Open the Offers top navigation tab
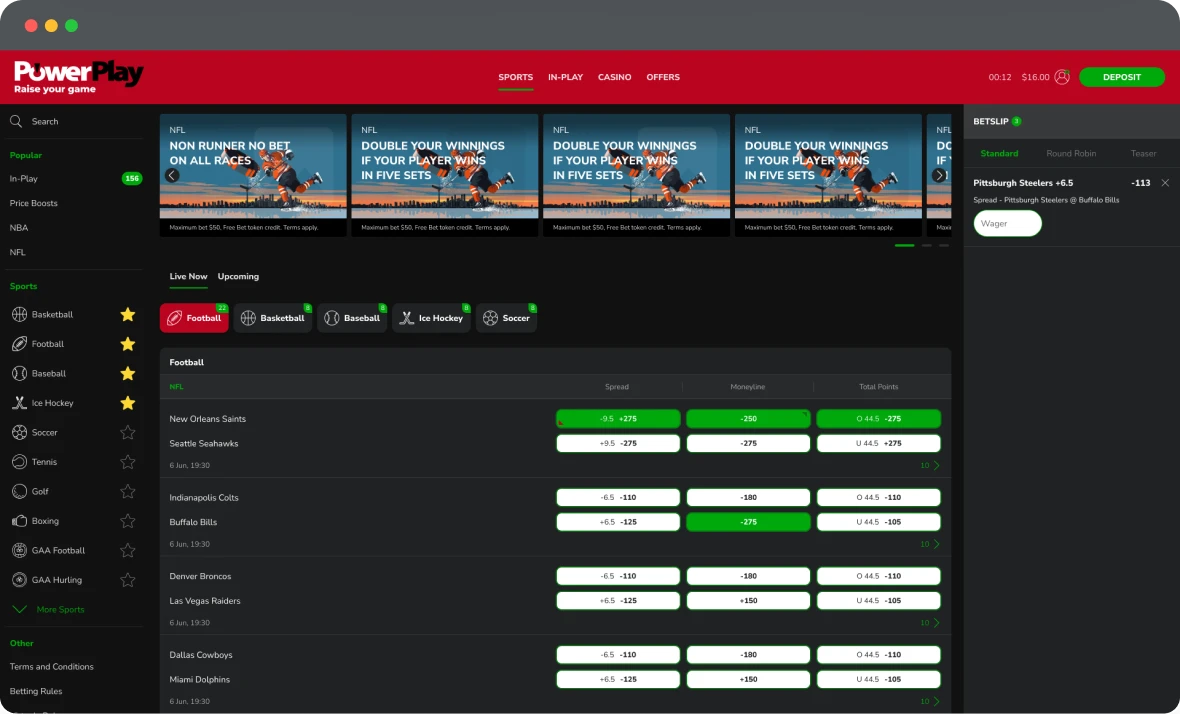 (x=663, y=77)
